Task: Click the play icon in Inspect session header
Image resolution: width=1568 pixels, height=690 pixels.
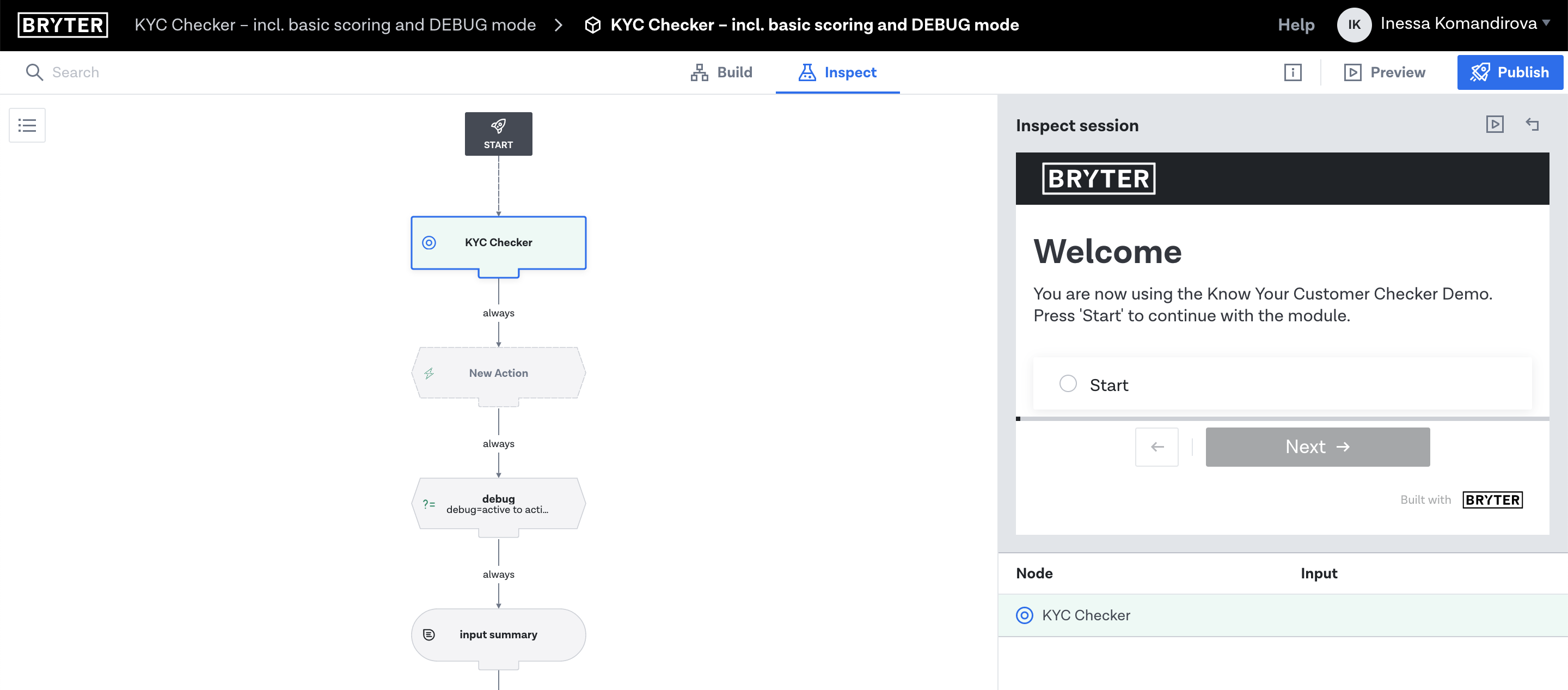Action: (1494, 125)
